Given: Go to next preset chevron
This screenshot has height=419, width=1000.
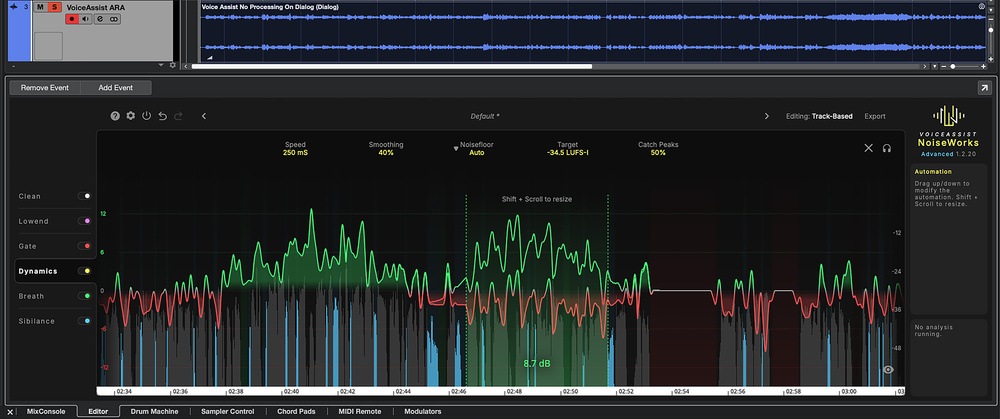Looking at the screenshot, I should tap(767, 116).
